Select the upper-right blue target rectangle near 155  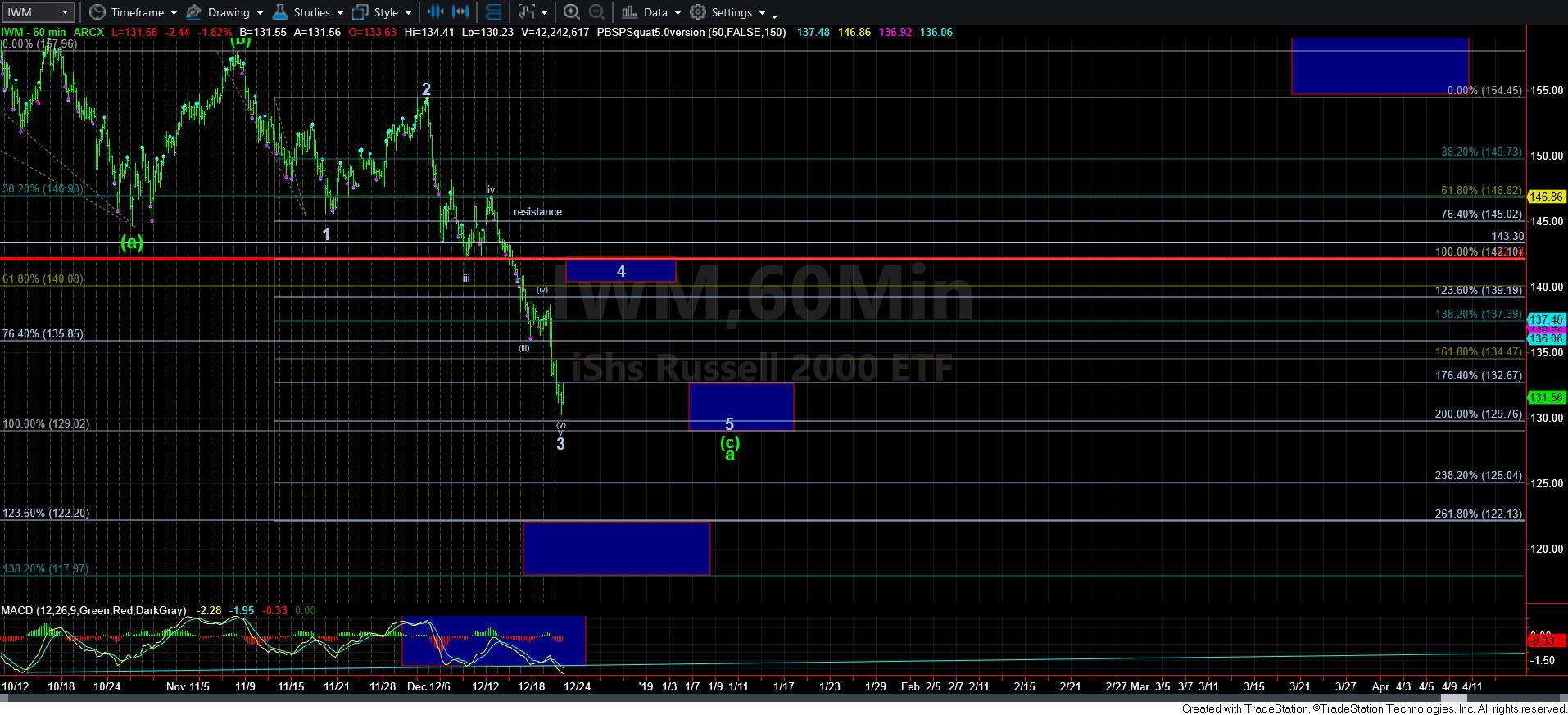1380,66
